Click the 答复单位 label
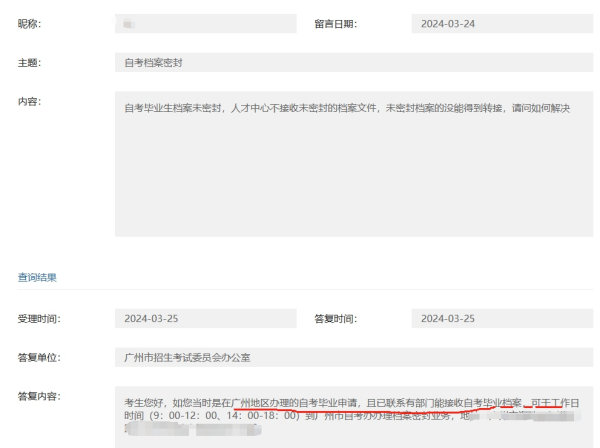Screen dimensions: 600x448 pyautogui.click(x=40, y=356)
